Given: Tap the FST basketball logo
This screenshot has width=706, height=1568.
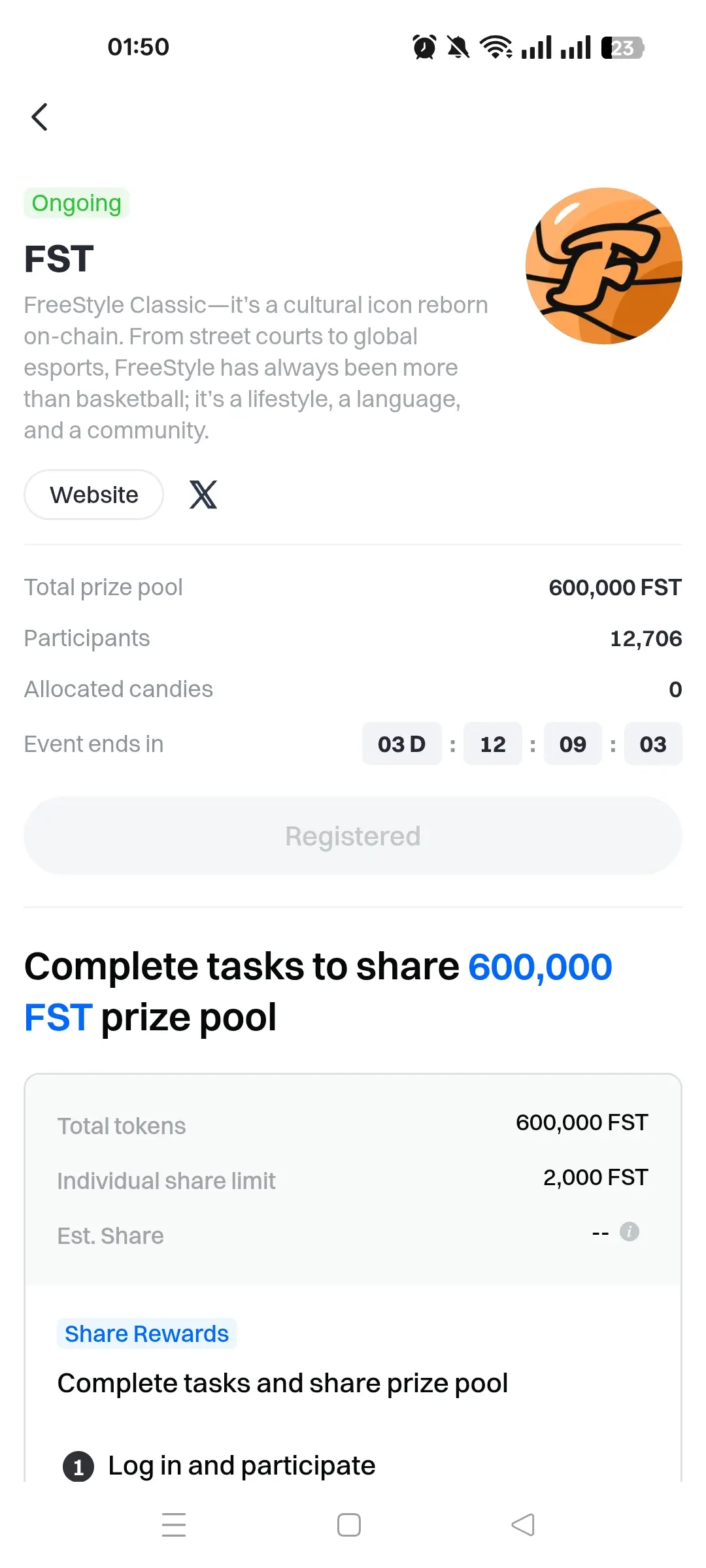Looking at the screenshot, I should click(604, 266).
